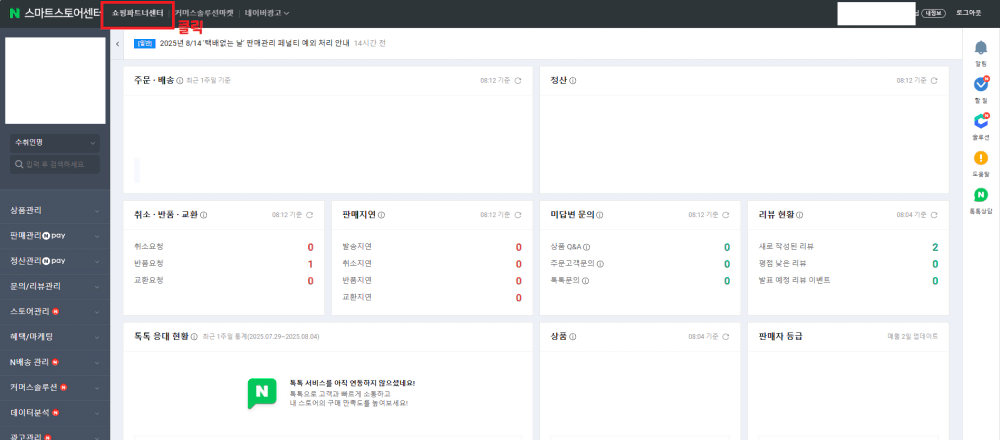Click info icon beside 취소·반품·교환 title
Image resolution: width=1000 pixels, height=440 pixels.
click(x=203, y=216)
